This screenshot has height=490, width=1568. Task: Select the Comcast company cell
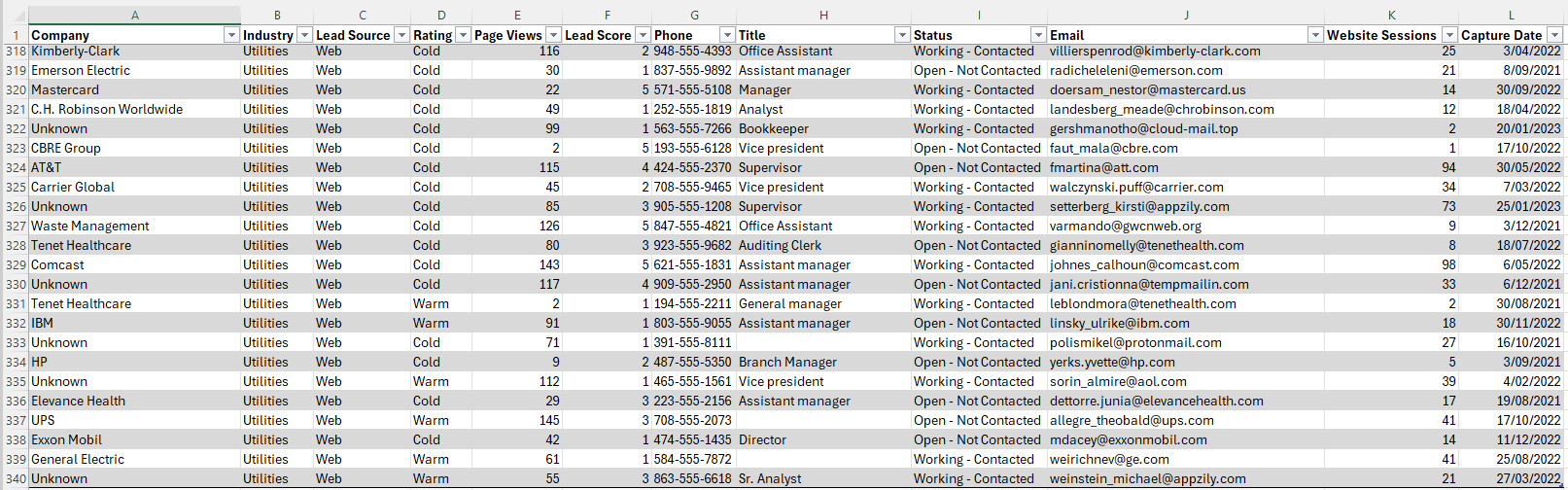coord(135,264)
